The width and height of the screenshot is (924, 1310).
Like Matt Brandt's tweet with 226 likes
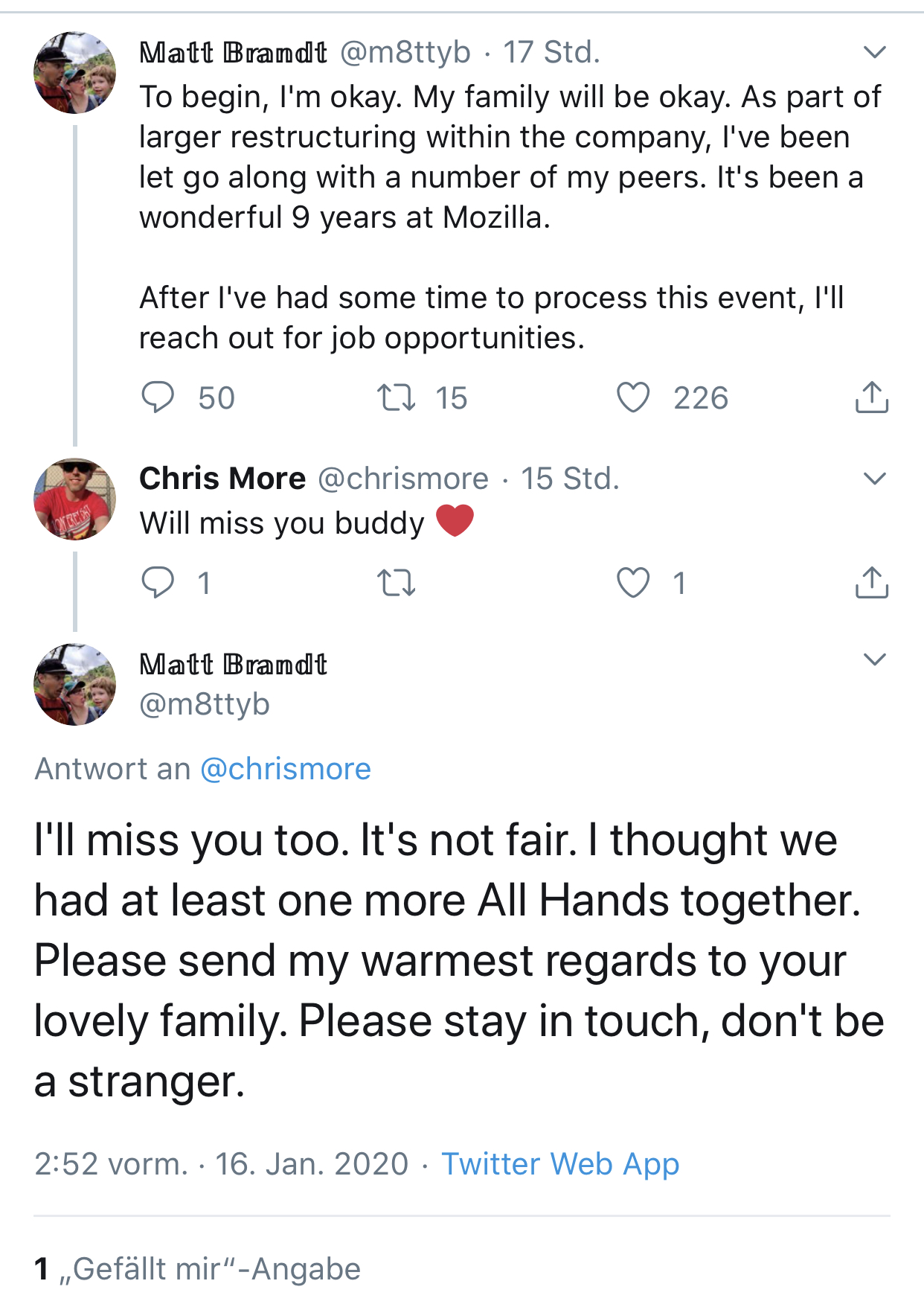[x=633, y=397]
